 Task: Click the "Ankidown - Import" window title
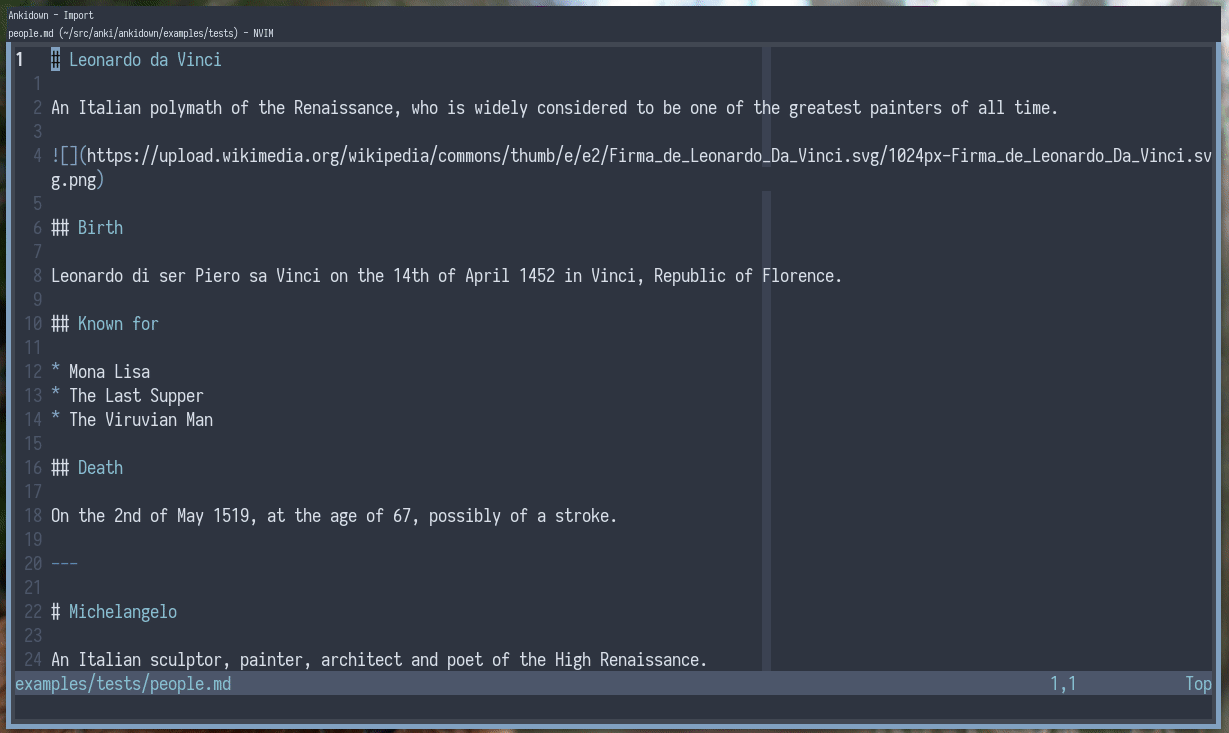51,15
